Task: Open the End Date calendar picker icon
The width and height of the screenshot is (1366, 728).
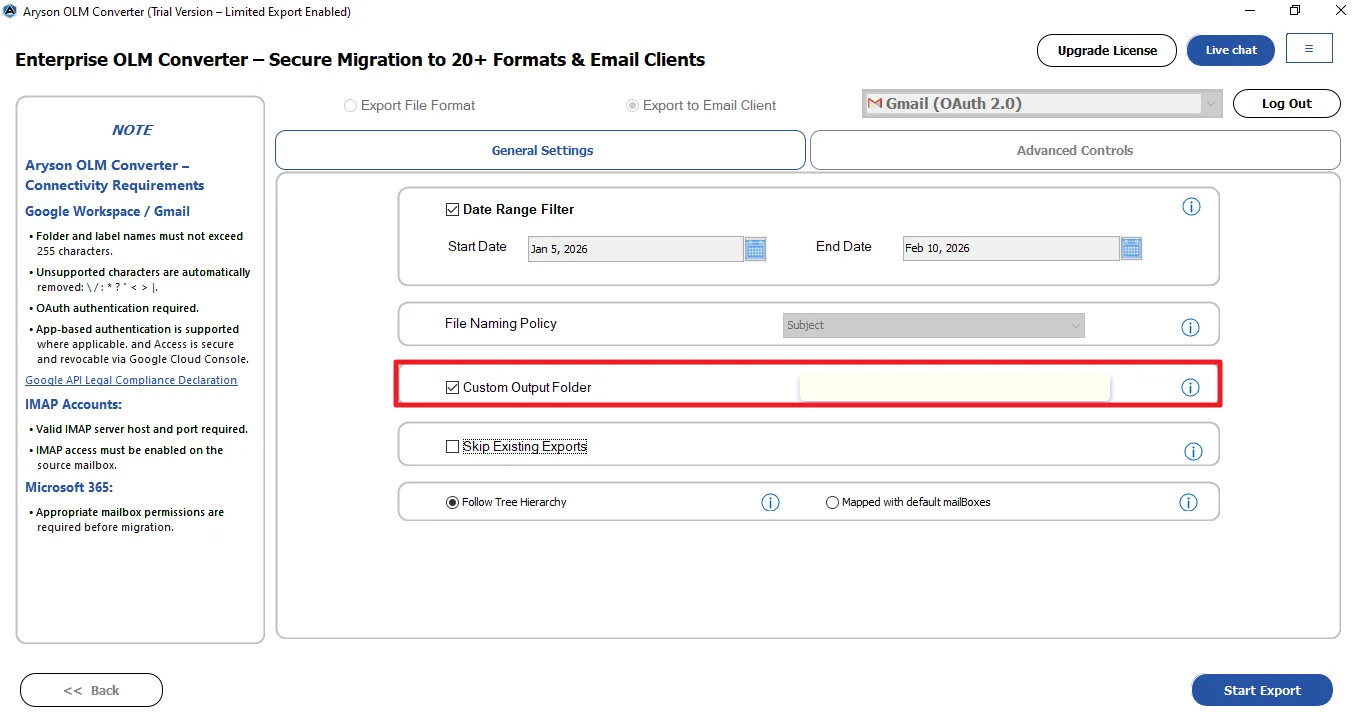Action: 1131,249
